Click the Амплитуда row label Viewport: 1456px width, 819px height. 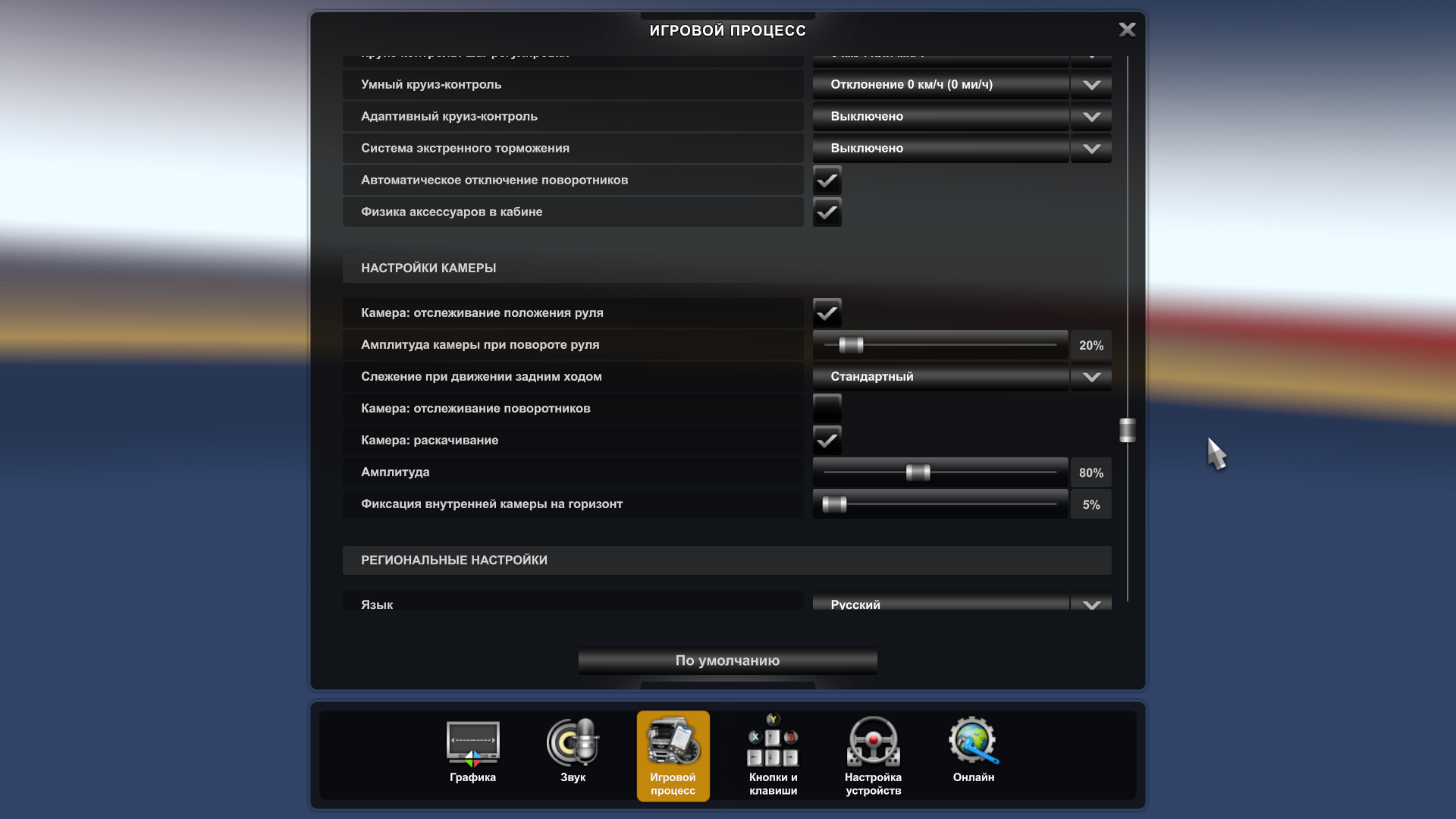click(x=395, y=472)
